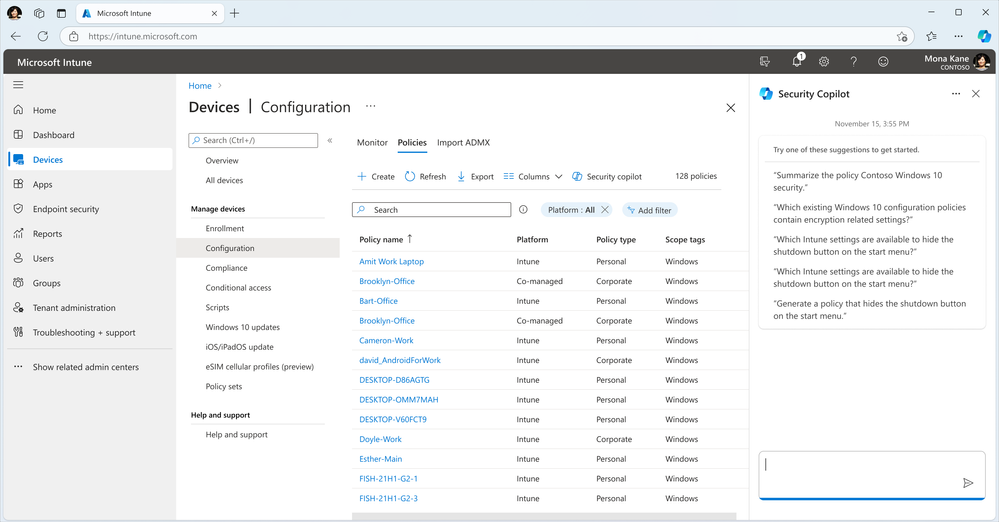Refresh the browser page
Viewport: 999px width, 522px height.
pos(43,36)
